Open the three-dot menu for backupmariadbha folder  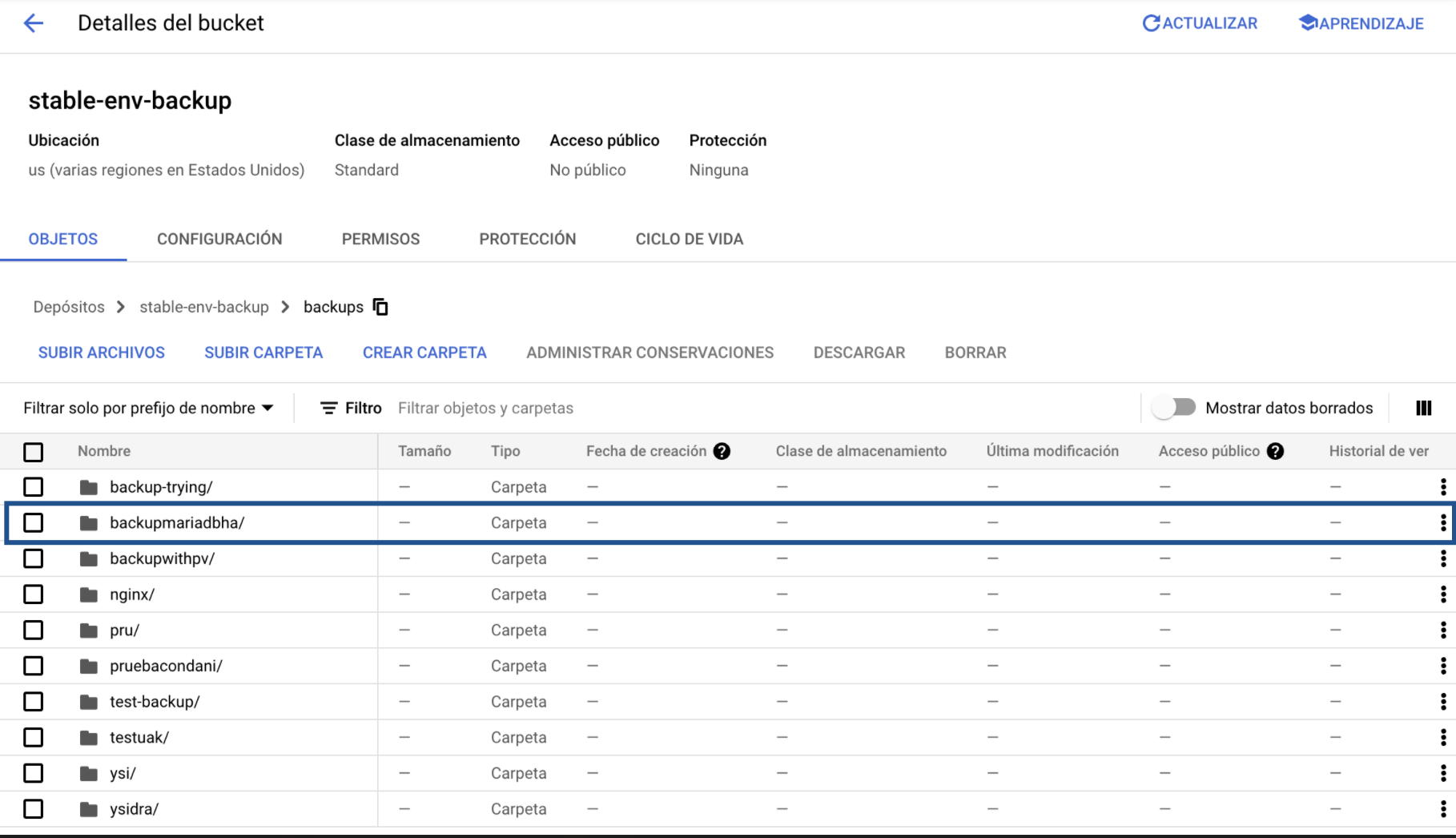click(1440, 522)
